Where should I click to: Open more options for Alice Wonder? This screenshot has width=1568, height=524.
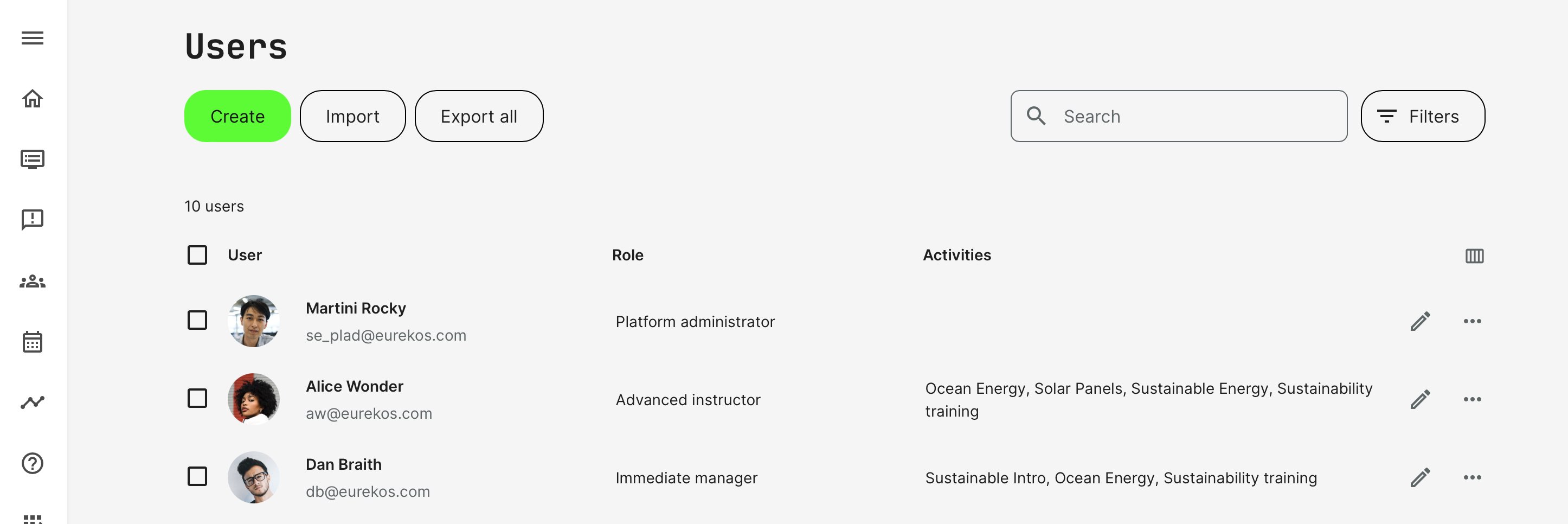point(1472,399)
